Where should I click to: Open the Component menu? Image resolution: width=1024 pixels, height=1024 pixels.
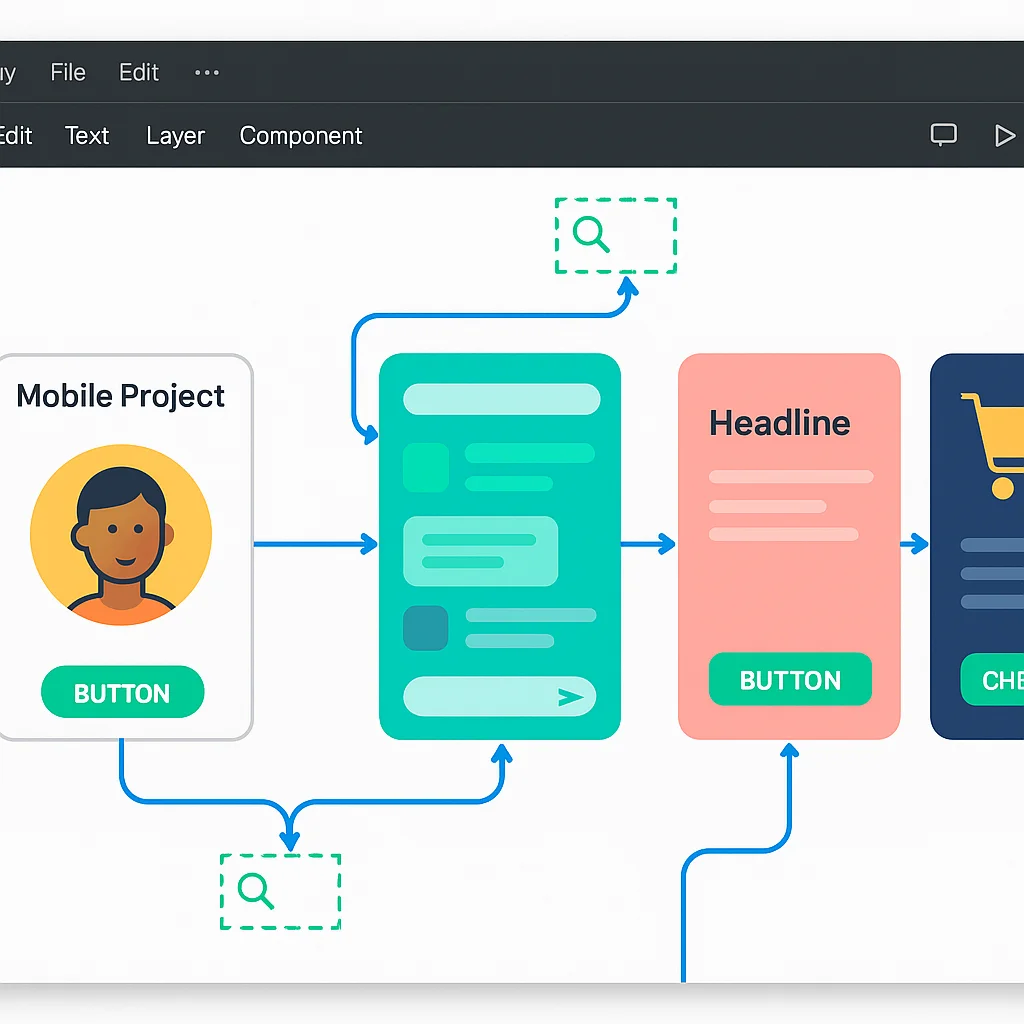[x=300, y=135]
